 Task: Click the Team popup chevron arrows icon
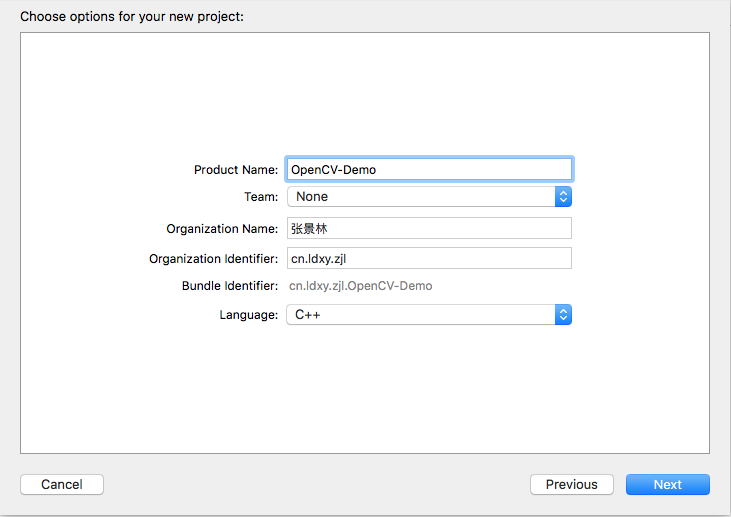(x=563, y=197)
